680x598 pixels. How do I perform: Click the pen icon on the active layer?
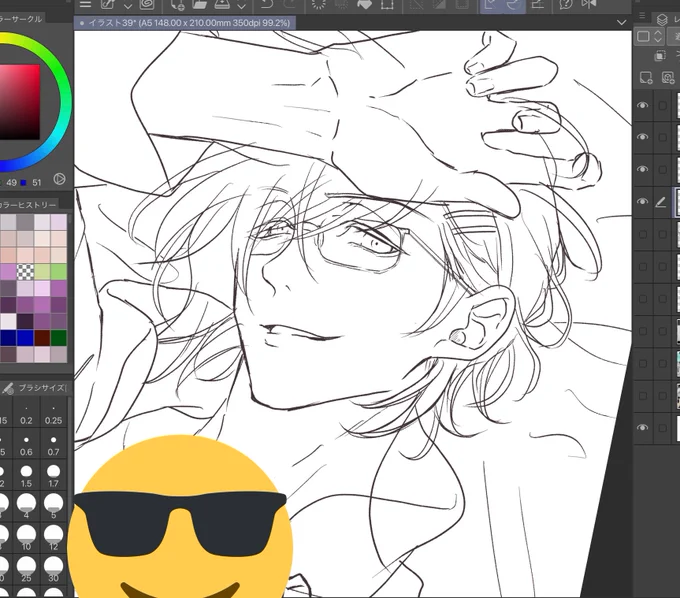click(x=660, y=202)
